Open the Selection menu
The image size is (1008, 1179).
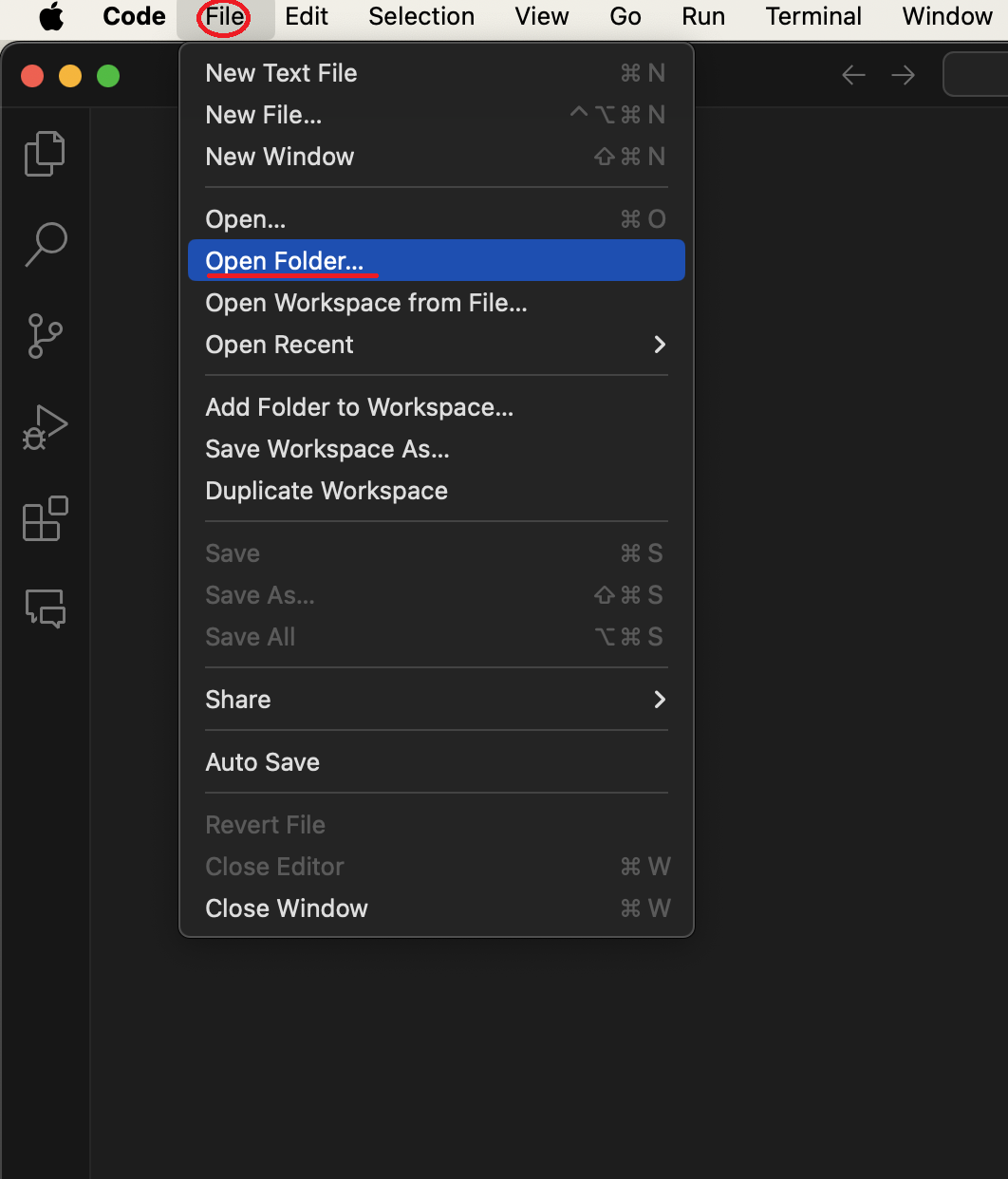tap(421, 17)
